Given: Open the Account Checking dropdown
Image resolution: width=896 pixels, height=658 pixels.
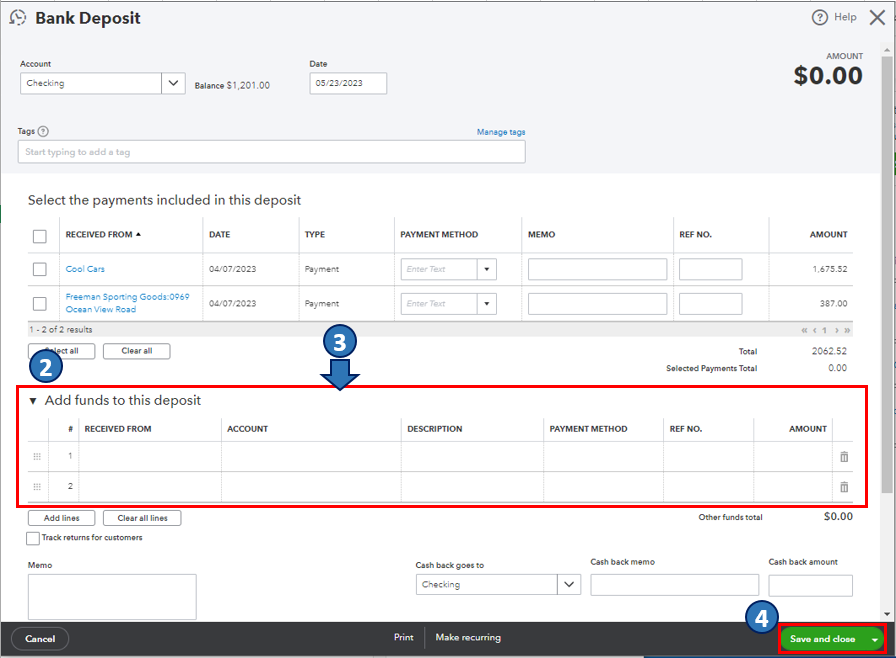Looking at the screenshot, I should coord(173,84).
